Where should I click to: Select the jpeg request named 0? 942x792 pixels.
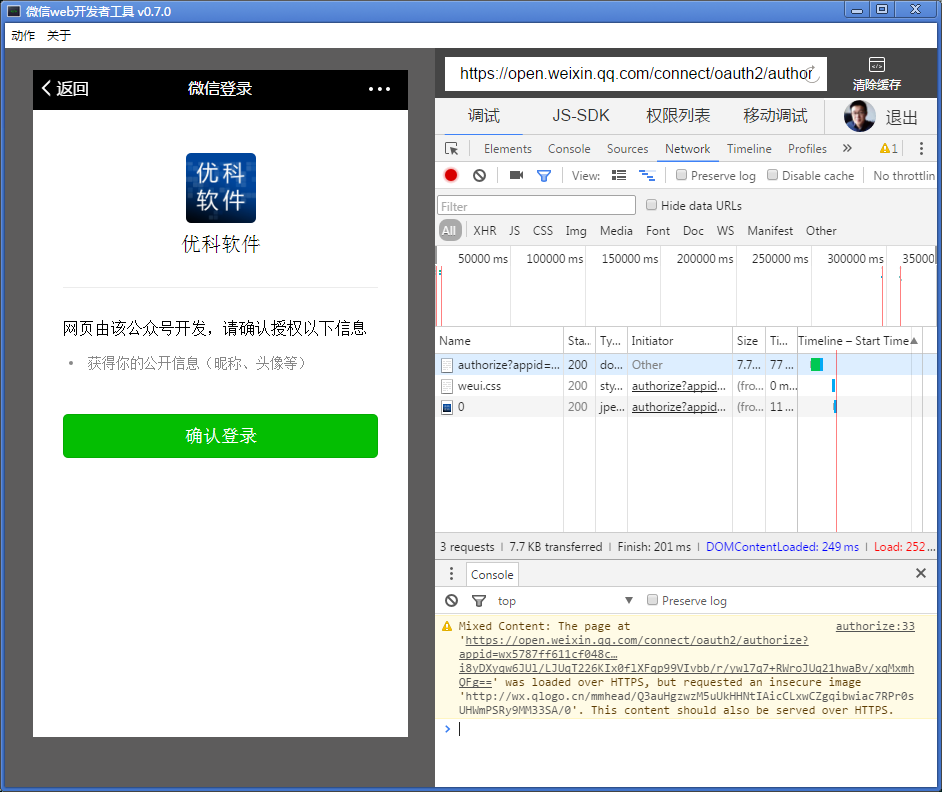[685, 407]
